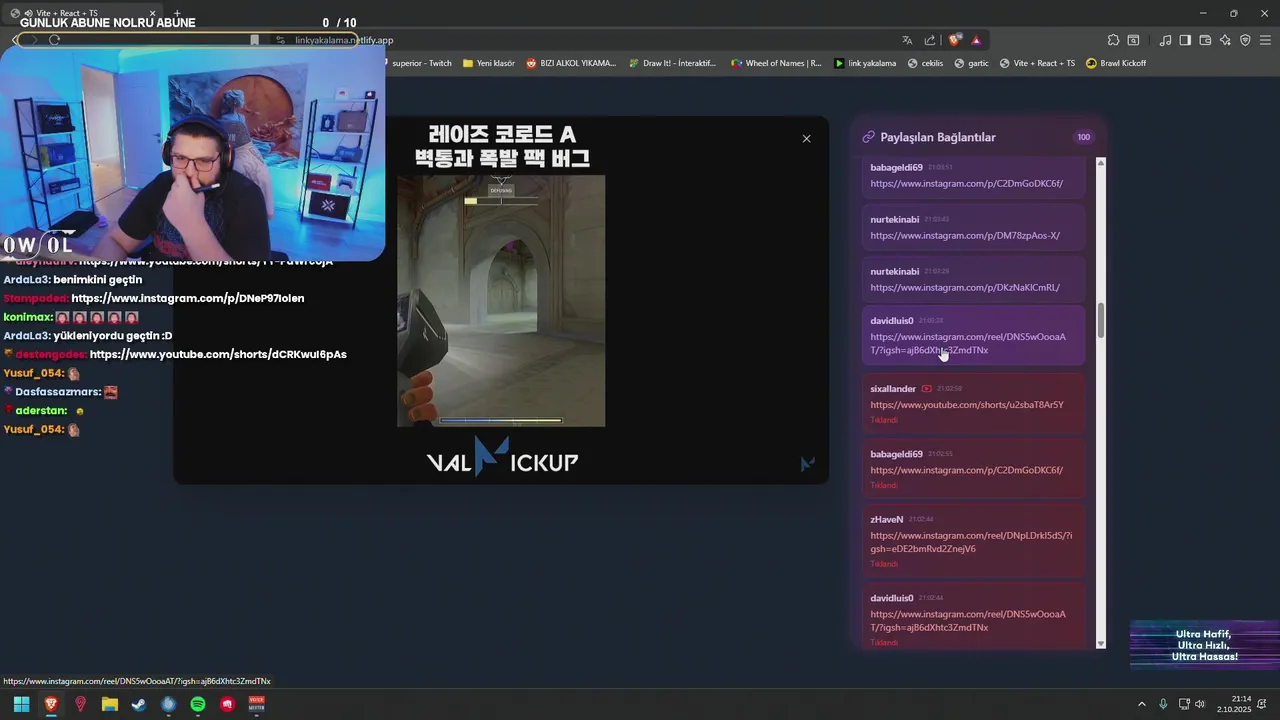This screenshot has width=1280, height=720.
Task: Click the volume speaker tray icon
Action: pos(1200,704)
